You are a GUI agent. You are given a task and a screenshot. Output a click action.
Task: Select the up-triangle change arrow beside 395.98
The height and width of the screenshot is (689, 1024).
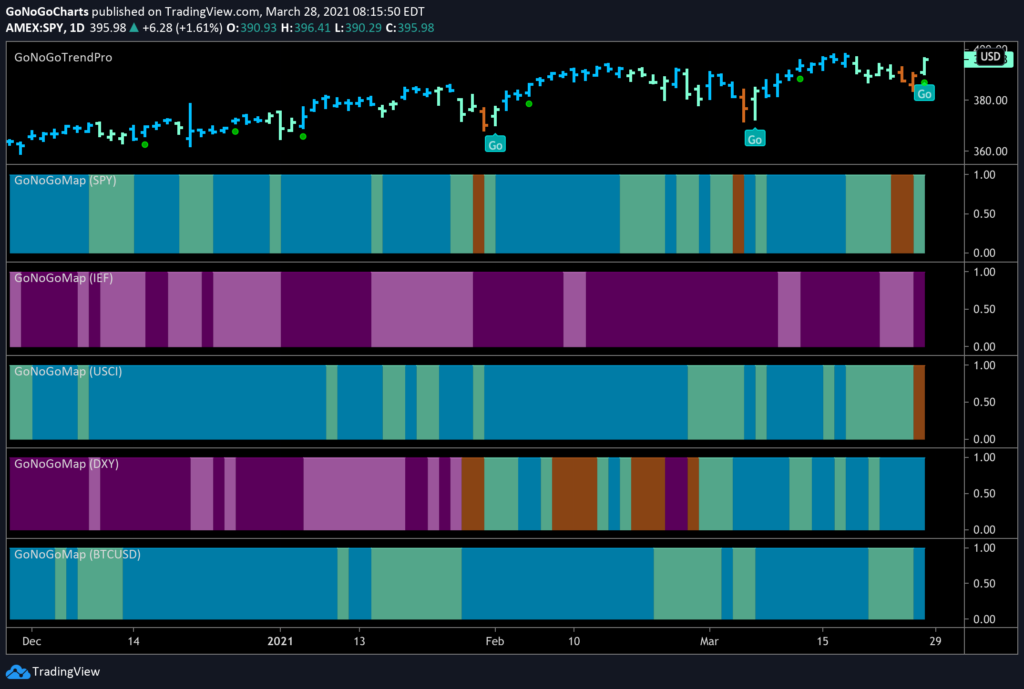134,27
